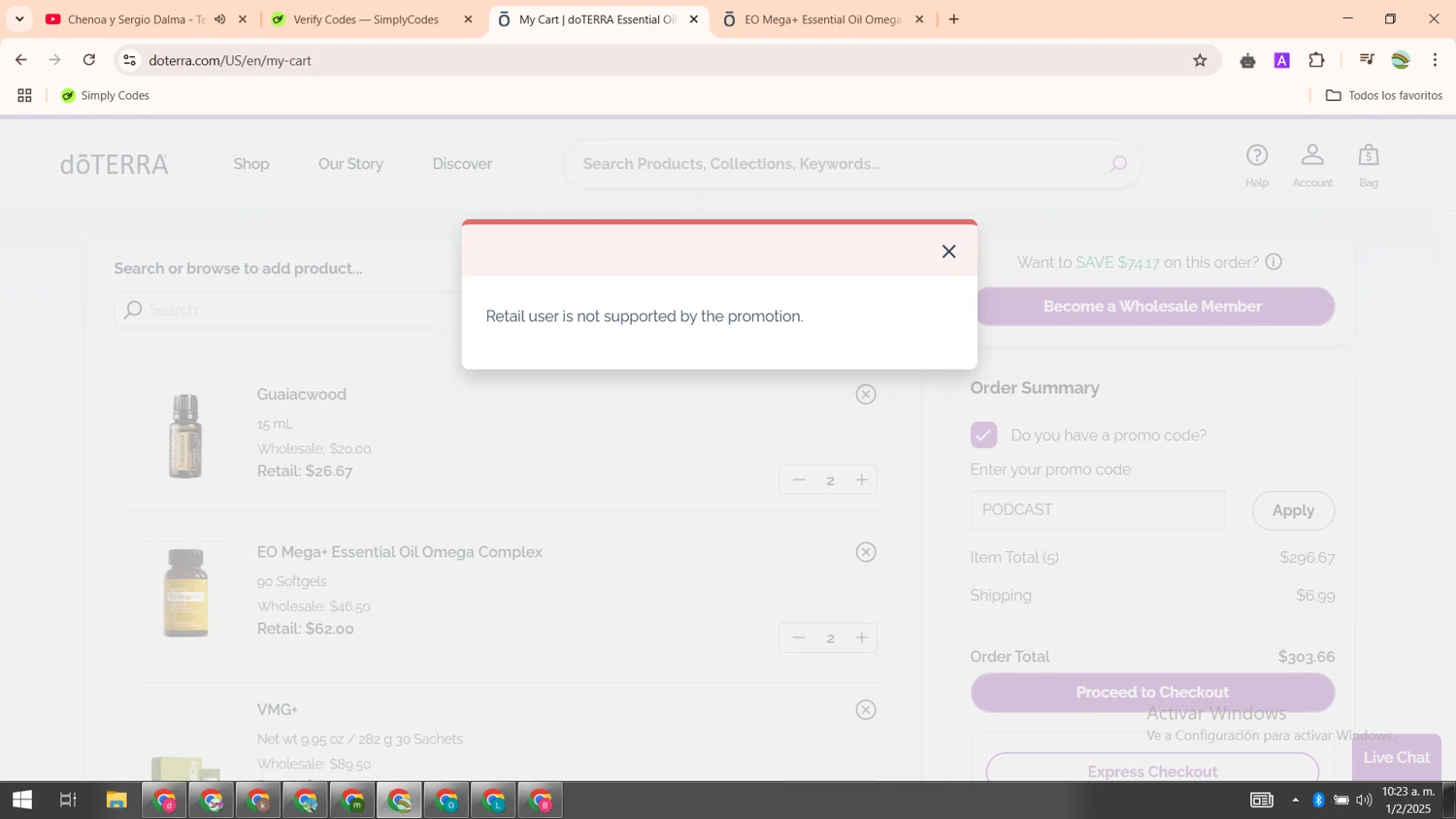Screen dimensions: 1456x819
Task: Click the promo code input field
Action: pyautogui.click(x=1097, y=509)
